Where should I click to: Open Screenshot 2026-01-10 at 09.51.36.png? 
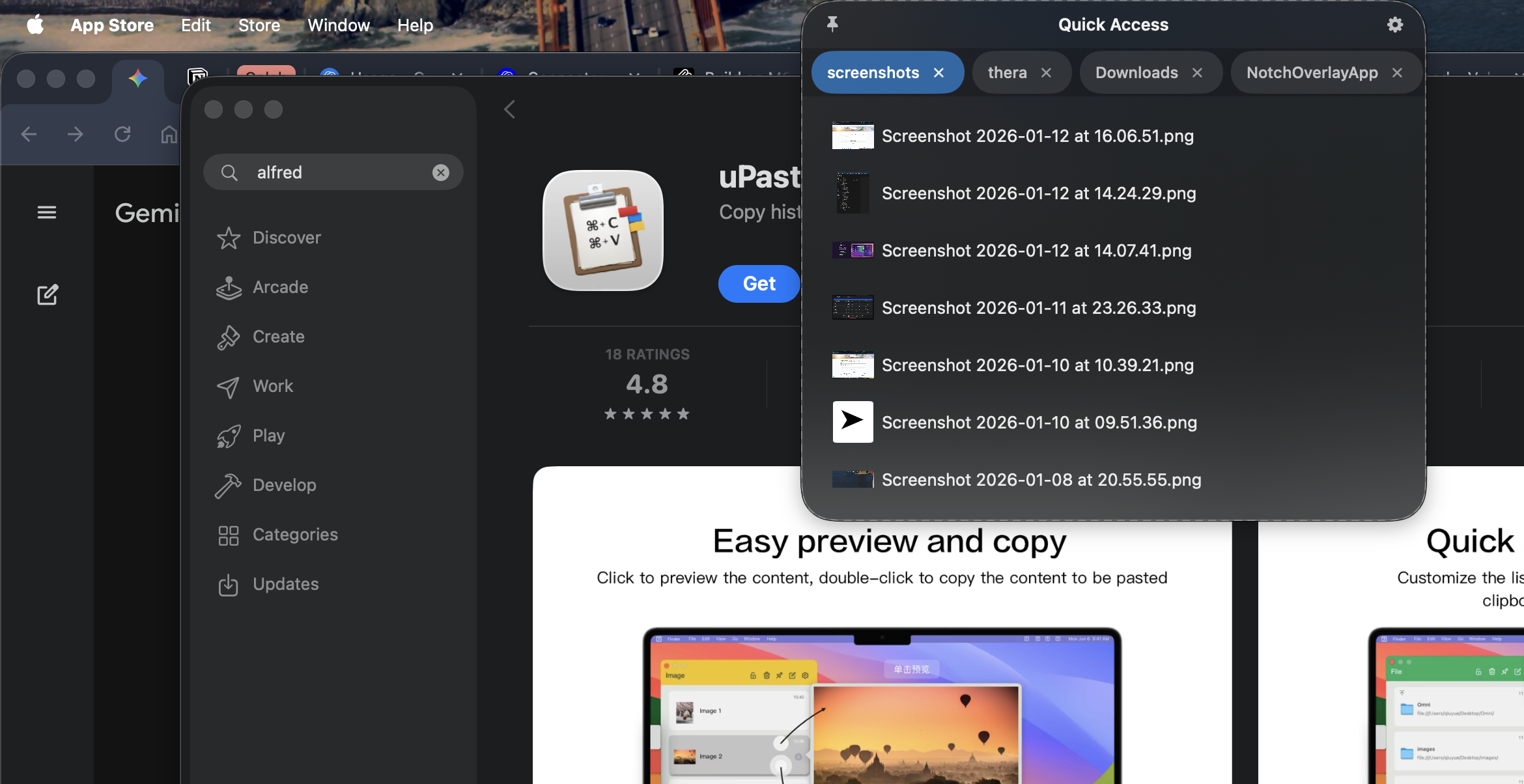[x=1039, y=423]
